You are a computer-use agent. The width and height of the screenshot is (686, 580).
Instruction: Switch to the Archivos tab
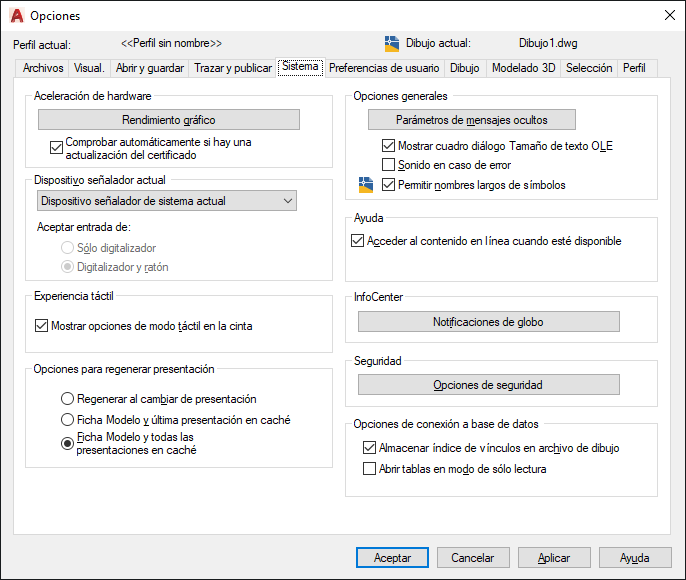43,68
